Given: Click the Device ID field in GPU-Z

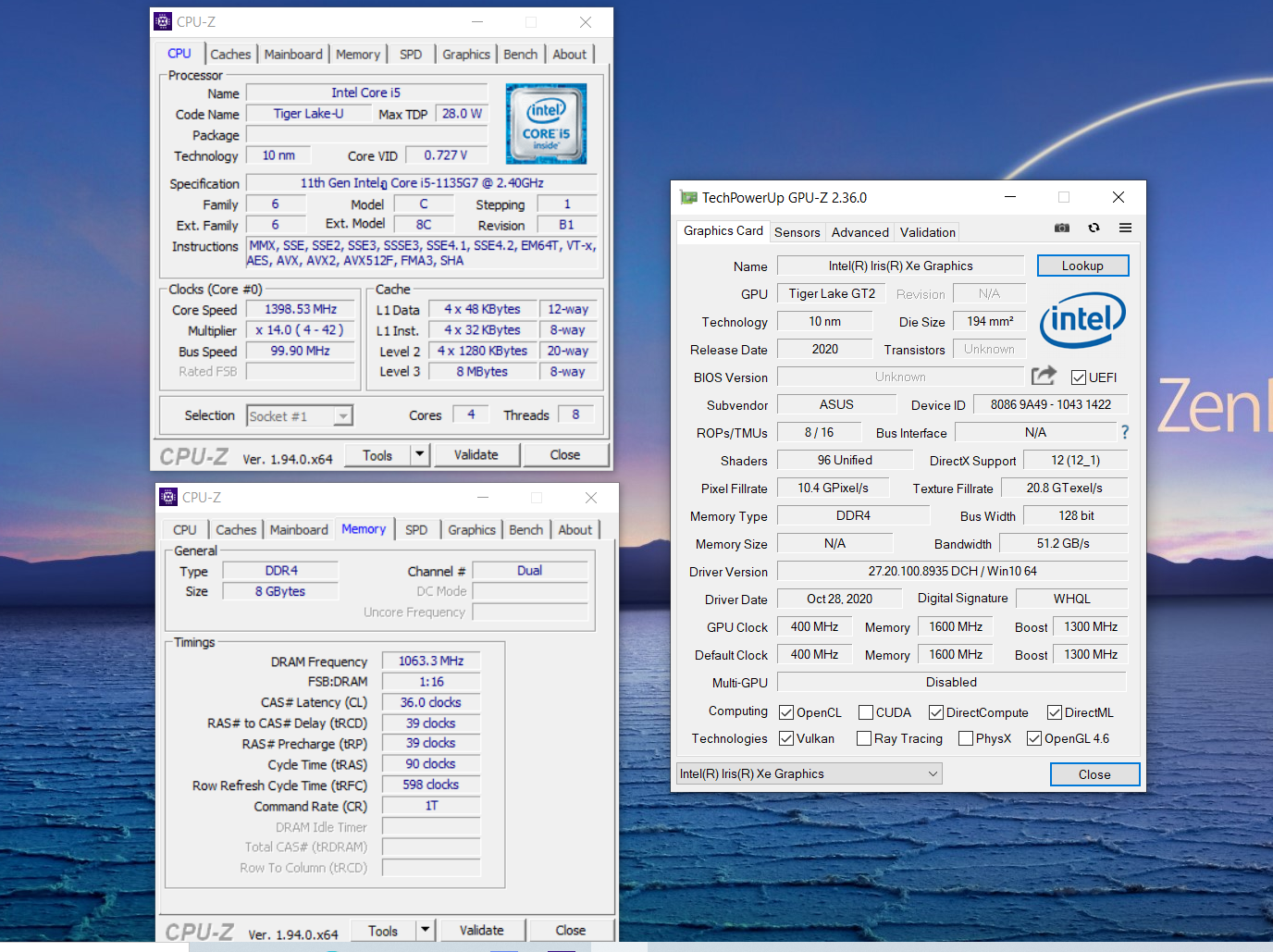Looking at the screenshot, I should (x=1050, y=404).
